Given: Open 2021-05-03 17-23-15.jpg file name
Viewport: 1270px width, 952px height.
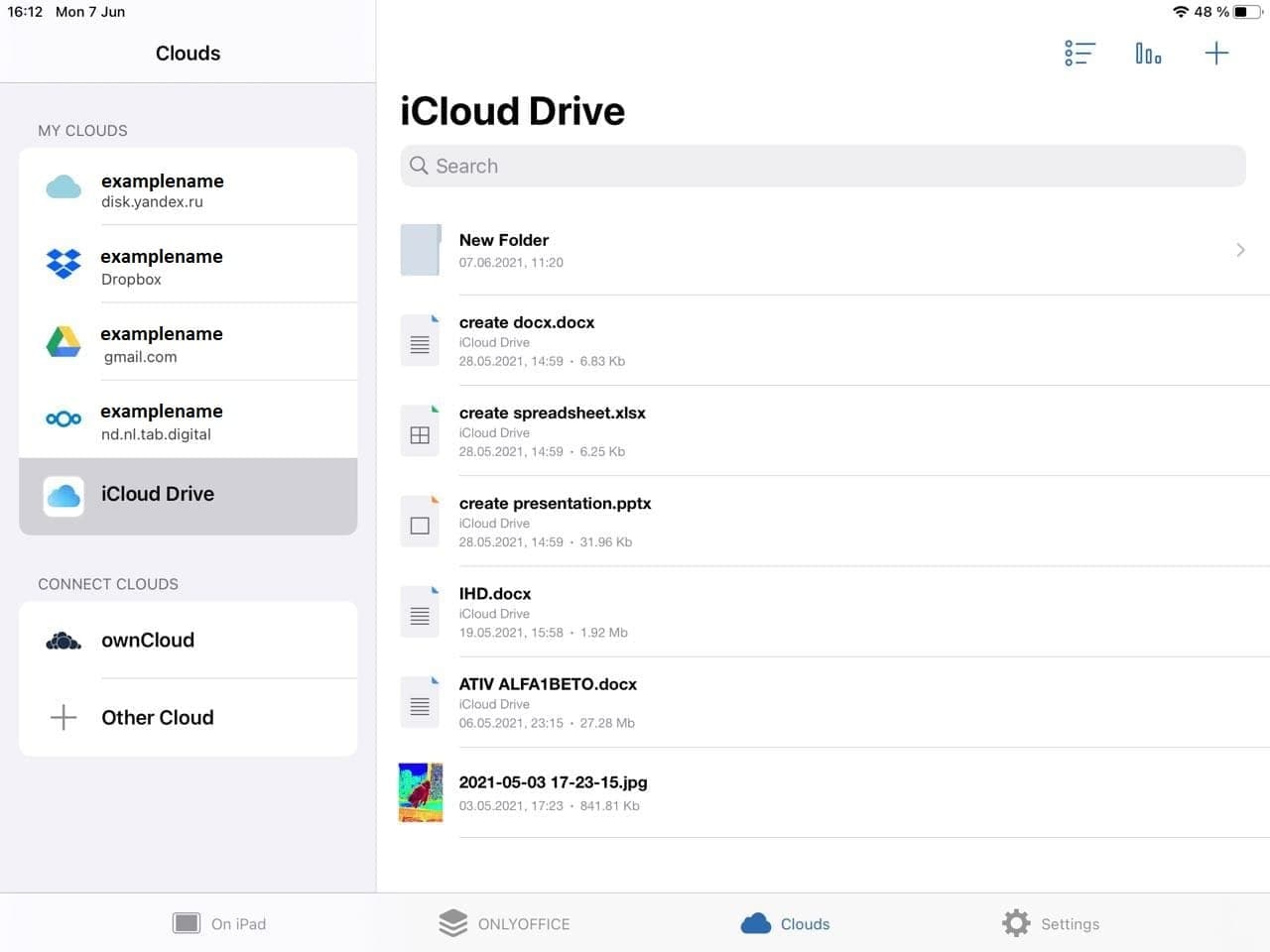Looking at the screenshot, I should tap(553, 782).
